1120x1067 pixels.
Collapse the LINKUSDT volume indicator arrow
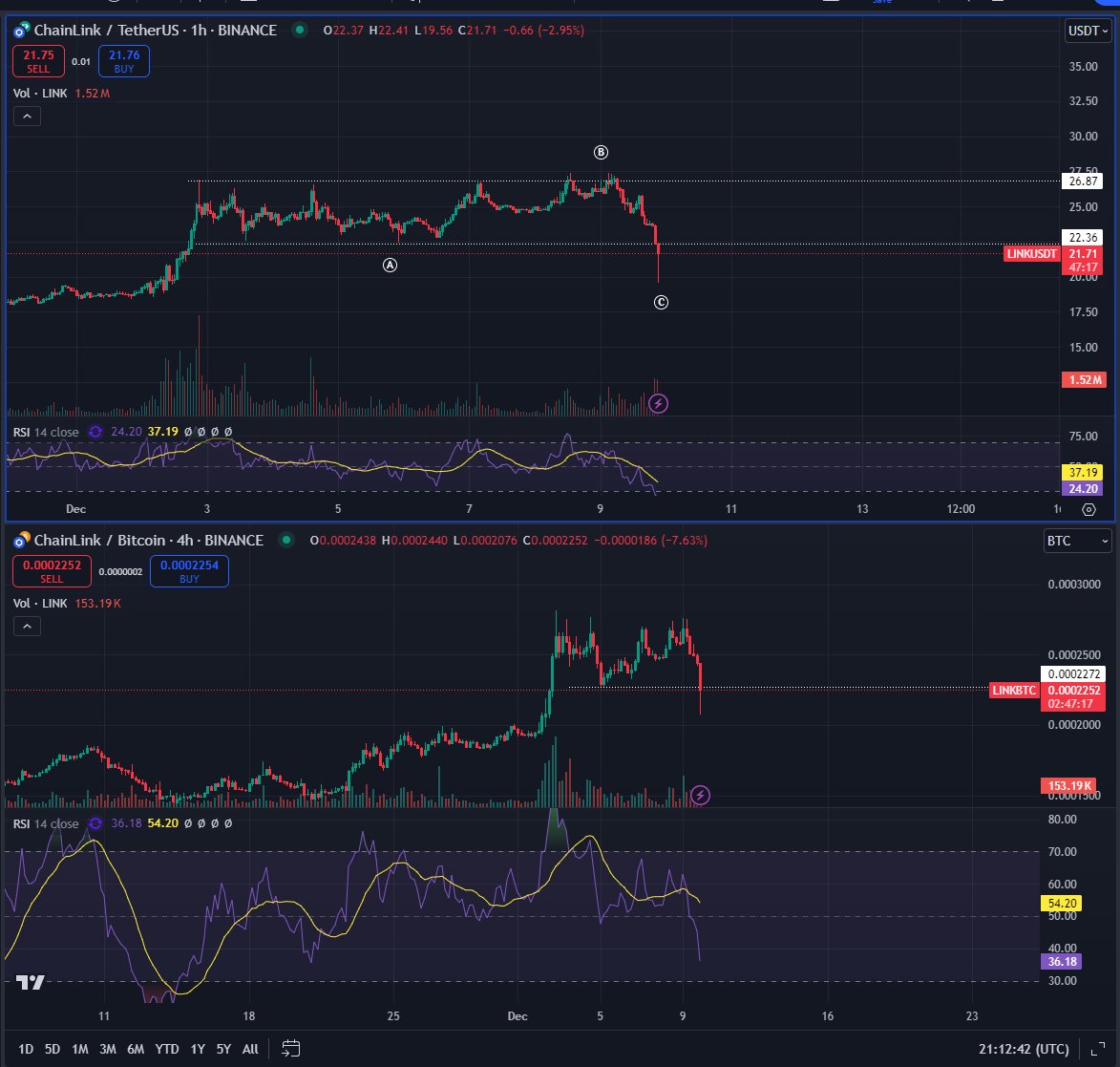pos(27,116)
